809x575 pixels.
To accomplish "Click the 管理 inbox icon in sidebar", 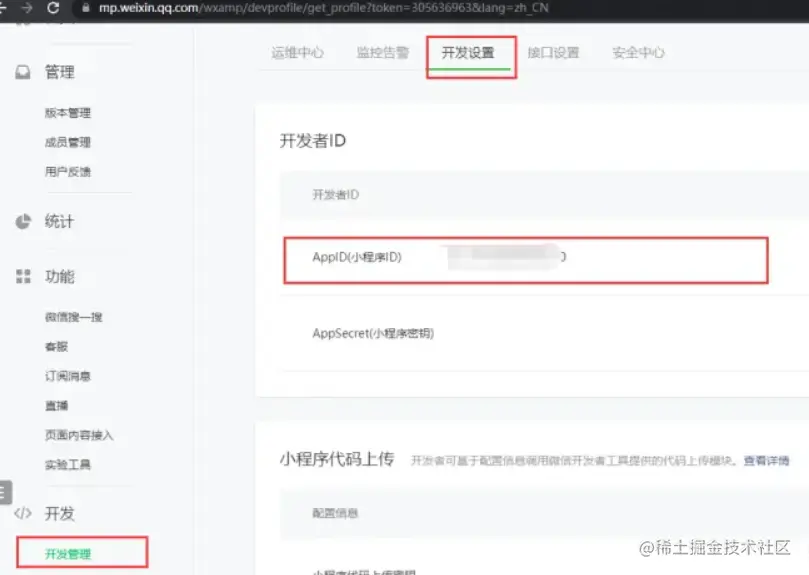I will (x=23, y=72).
